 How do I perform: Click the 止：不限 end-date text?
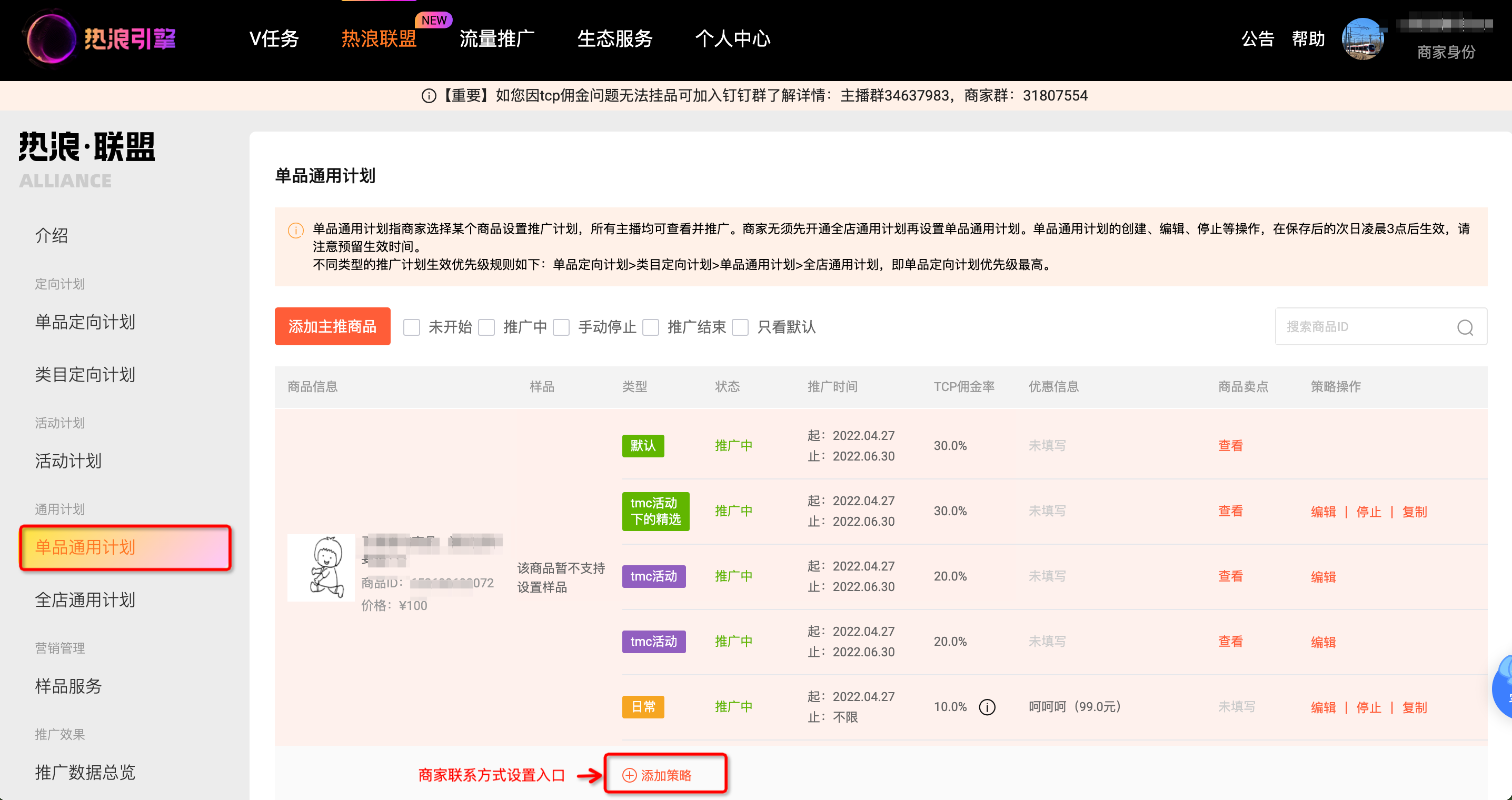(x=832, y=717)
